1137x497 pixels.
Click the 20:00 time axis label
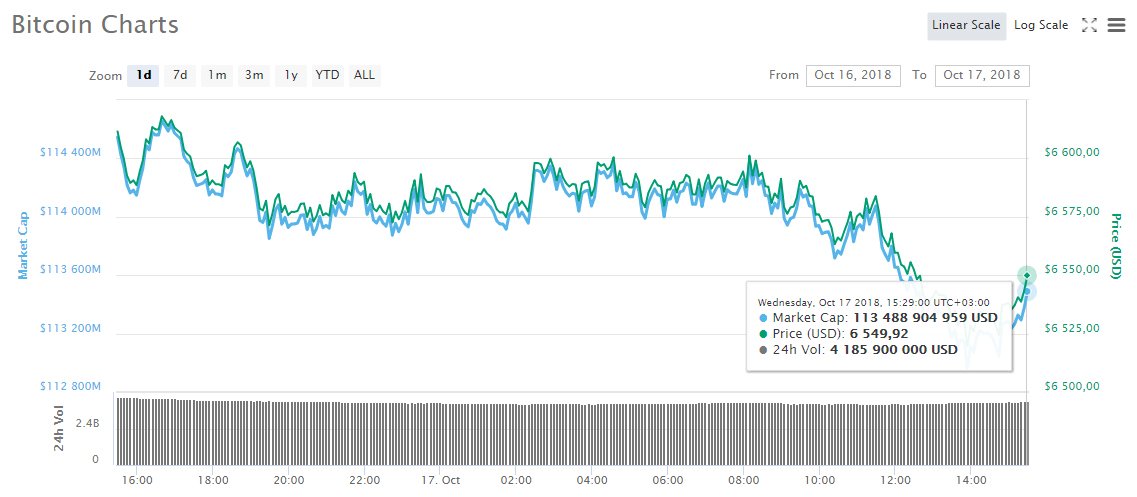289,480
